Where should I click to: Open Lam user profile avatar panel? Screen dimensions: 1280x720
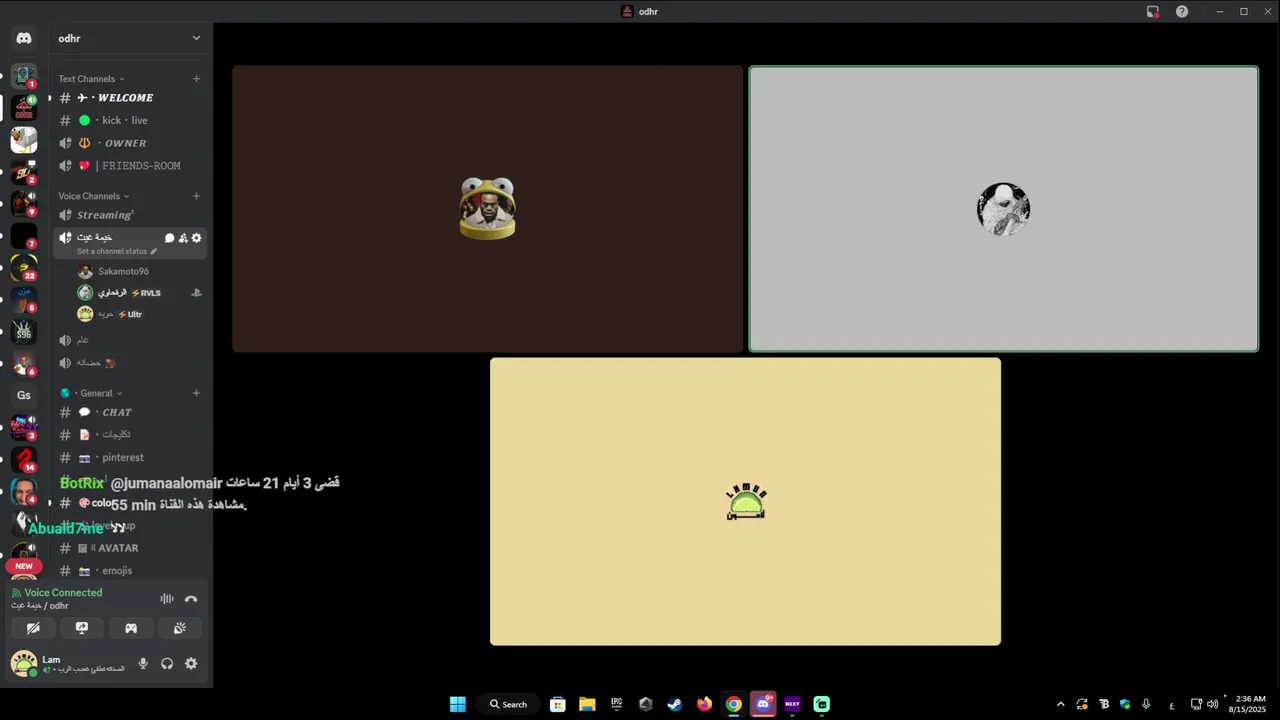click(x=68, y=663)
